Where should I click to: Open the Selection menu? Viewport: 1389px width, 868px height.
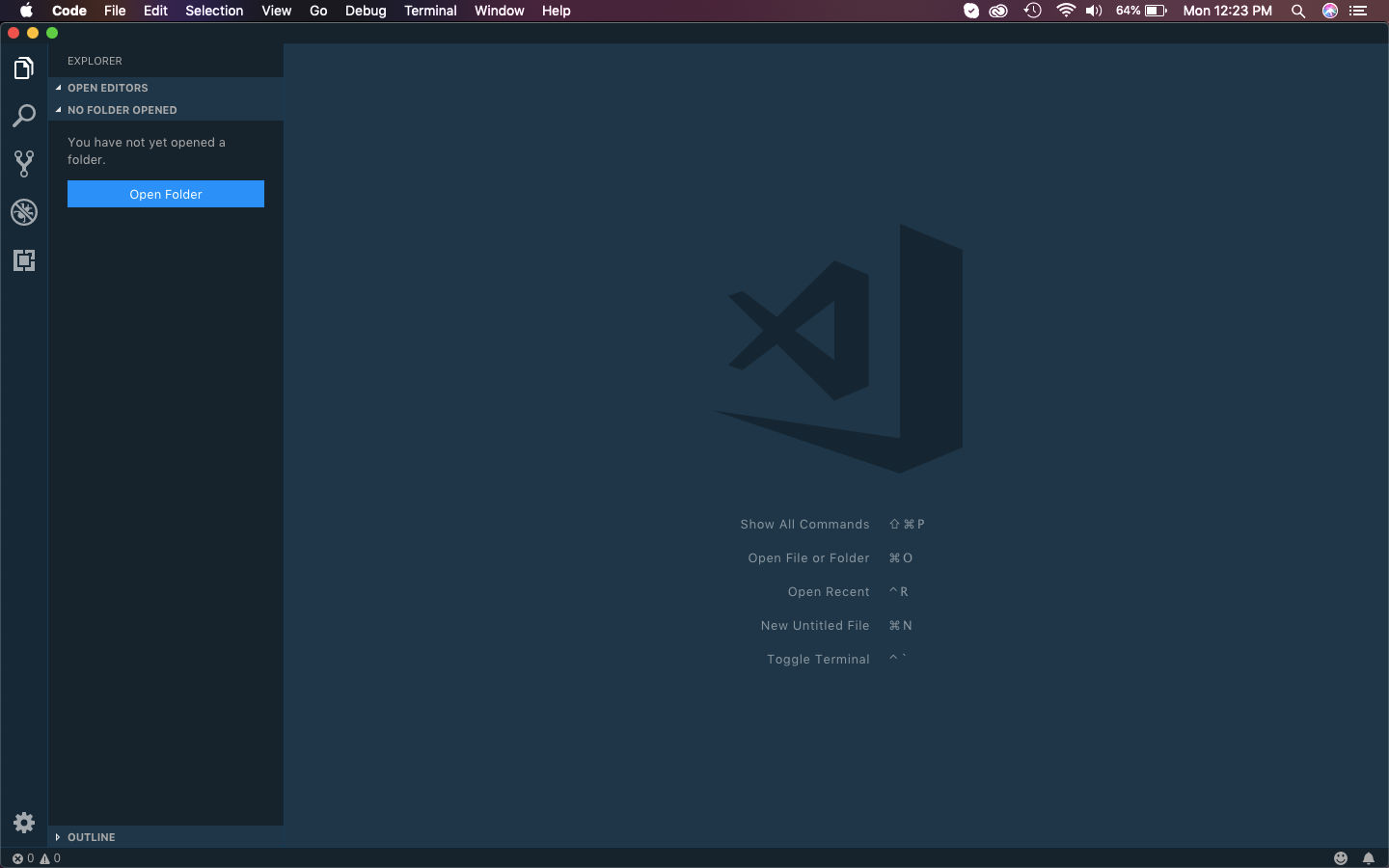[214, 11]
